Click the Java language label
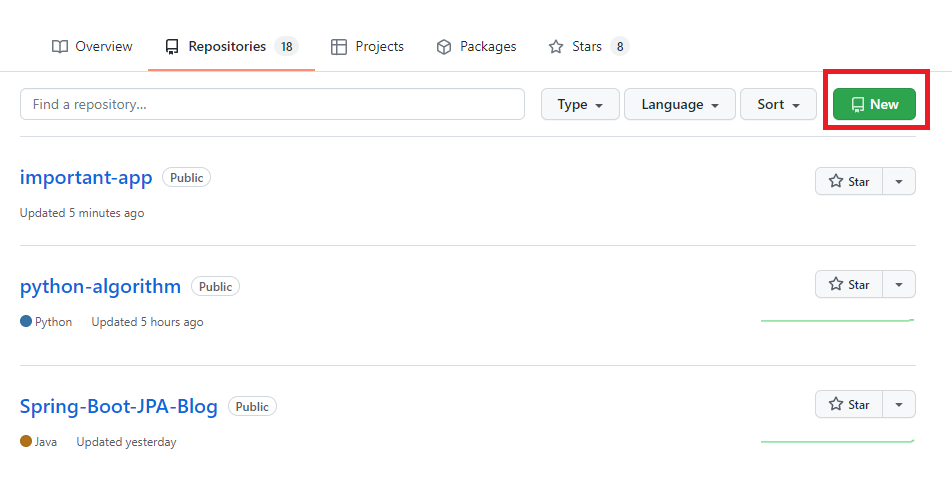 point(46,442)
